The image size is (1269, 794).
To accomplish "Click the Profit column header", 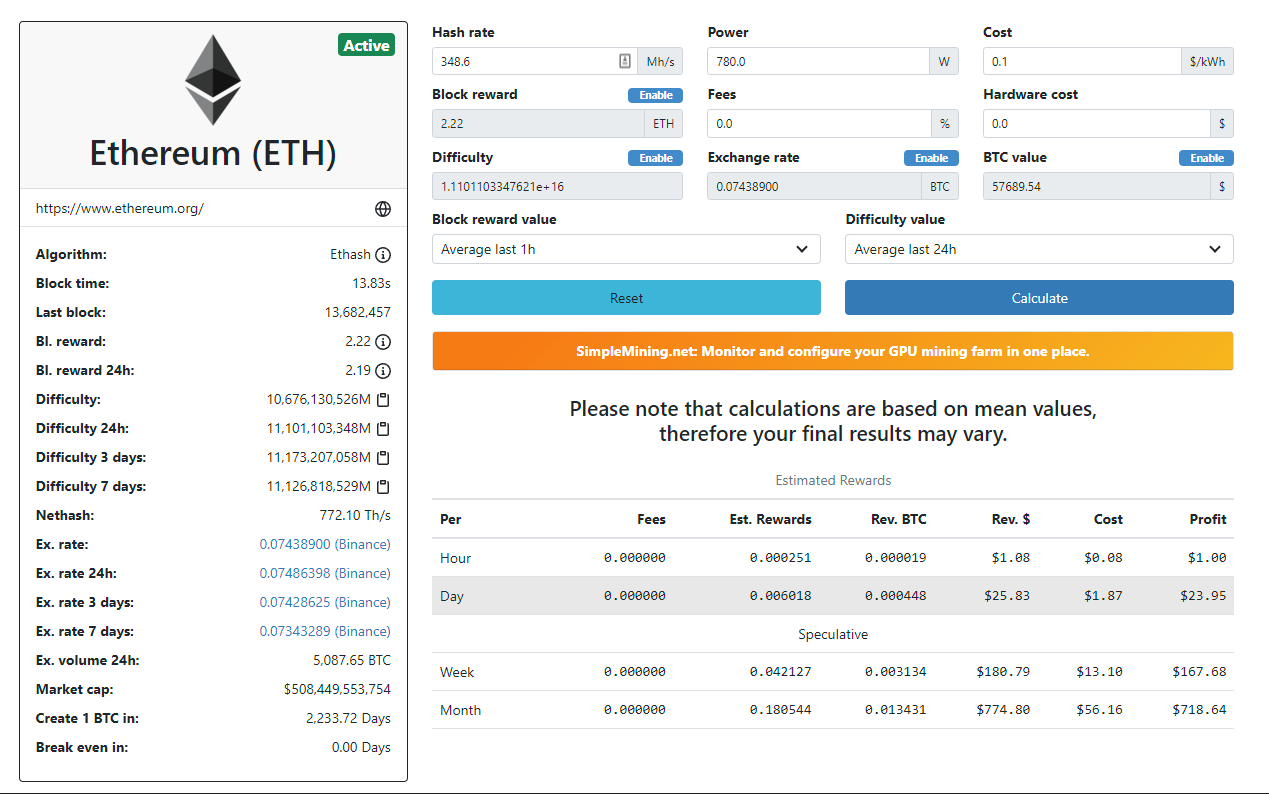I will point(1208,519).
